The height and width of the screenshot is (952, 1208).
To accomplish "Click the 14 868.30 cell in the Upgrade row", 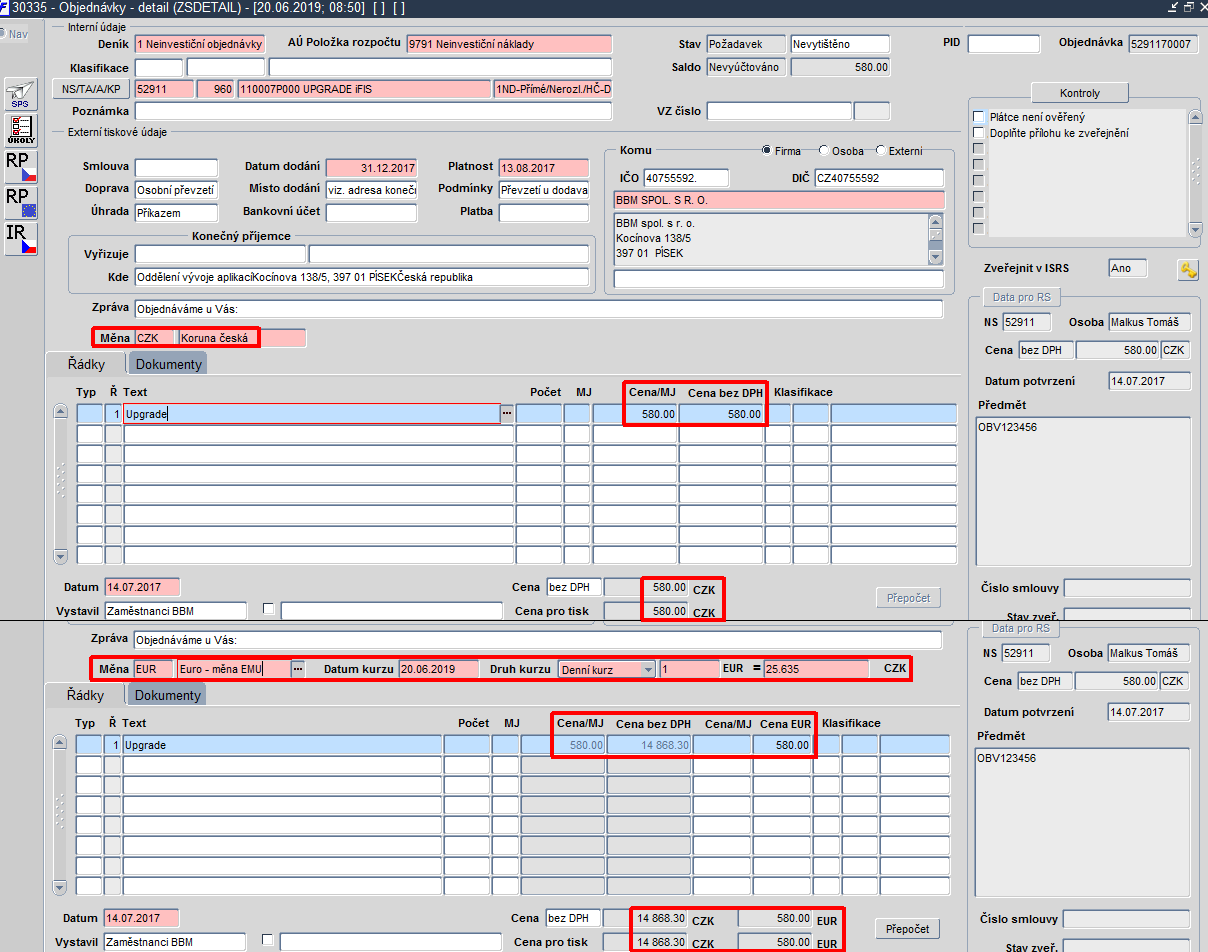I will tap(649, 745).
